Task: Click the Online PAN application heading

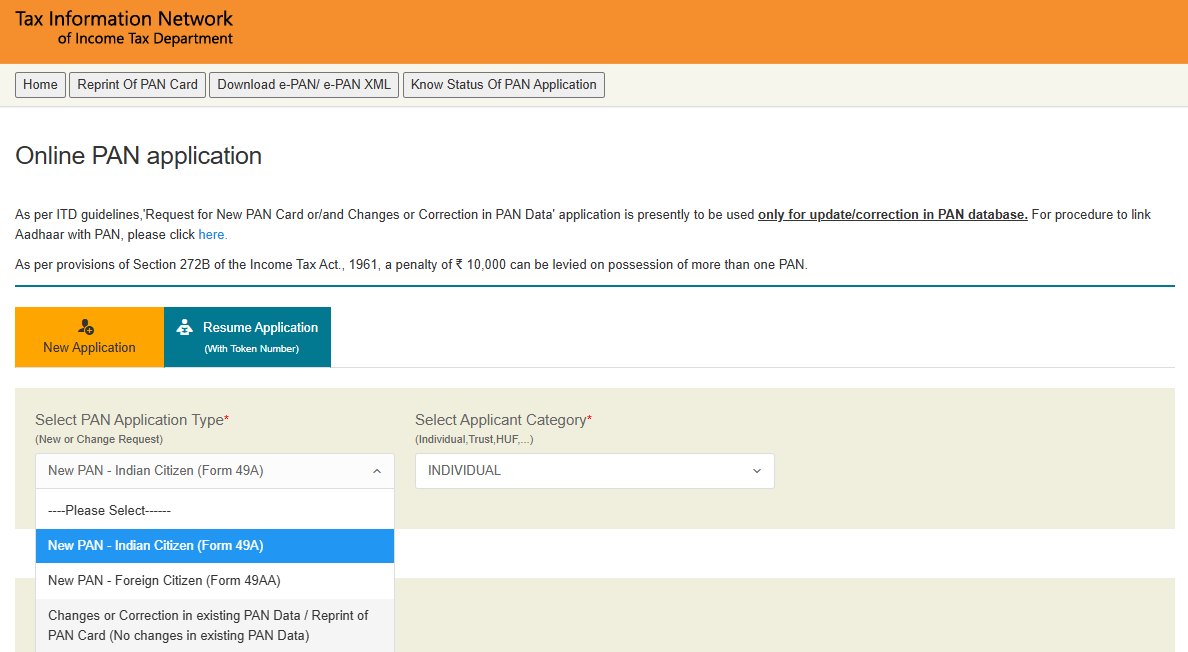Action: [137, 156]
